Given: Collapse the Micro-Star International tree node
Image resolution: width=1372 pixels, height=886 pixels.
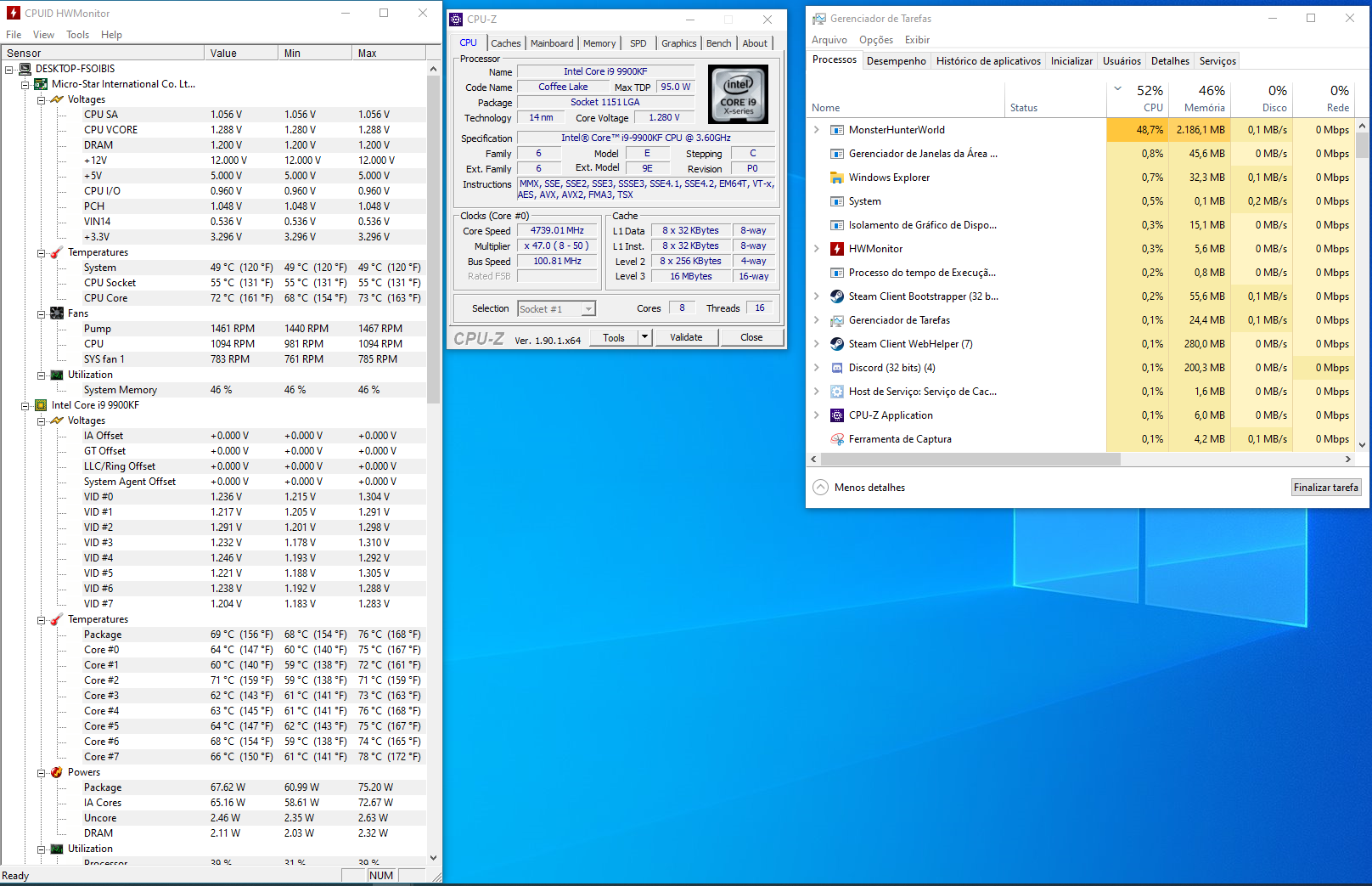Looking at the screenshot, I should pos(25,84).
